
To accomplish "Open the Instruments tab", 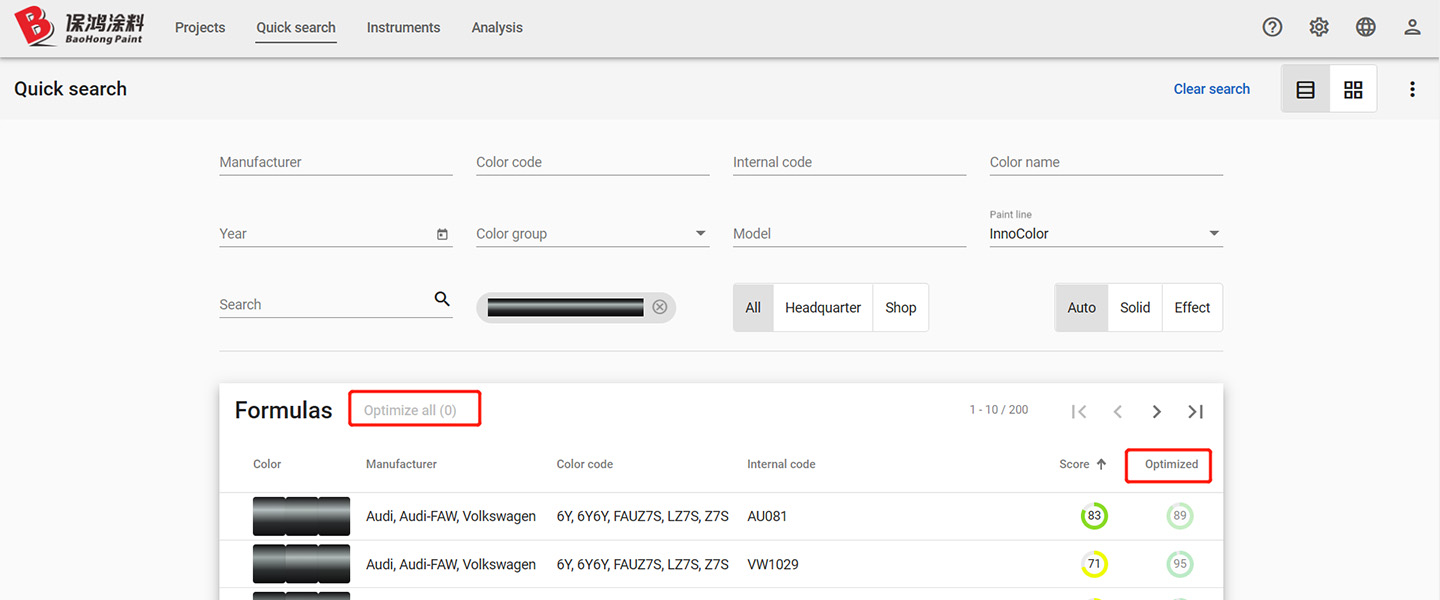I will pyautogui.click(x=403, y=27).
